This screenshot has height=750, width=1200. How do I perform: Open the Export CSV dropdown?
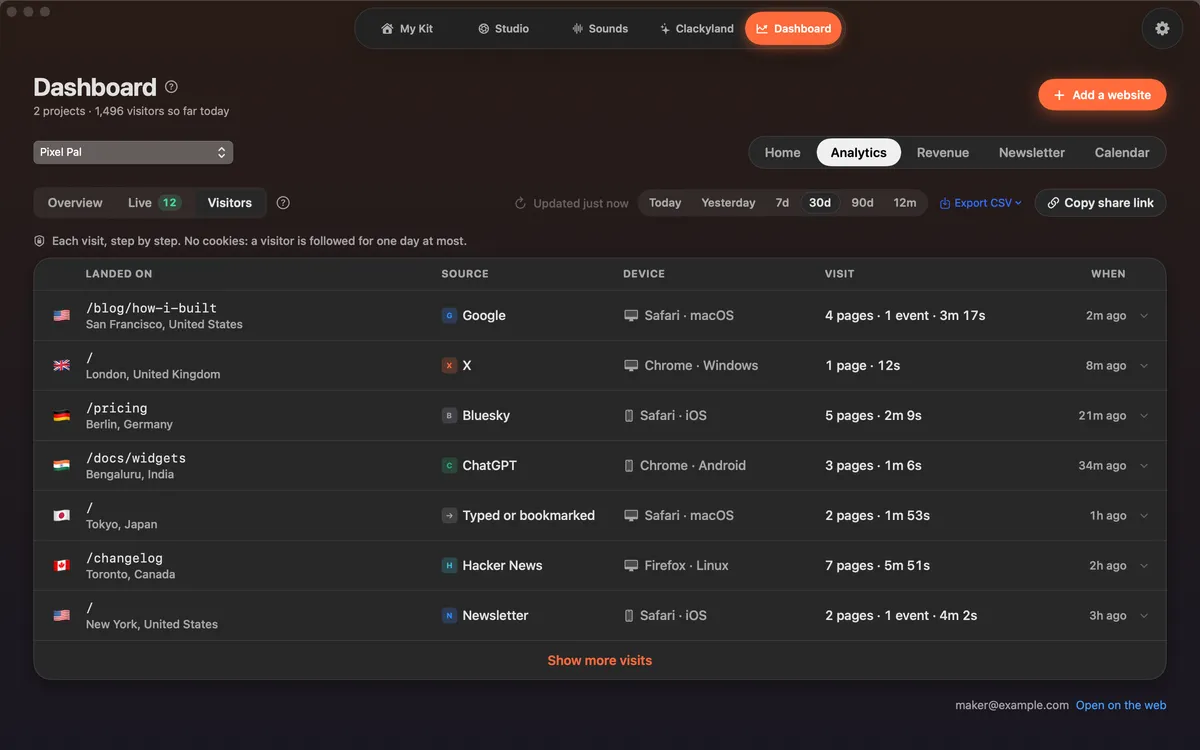pos(981,203)
